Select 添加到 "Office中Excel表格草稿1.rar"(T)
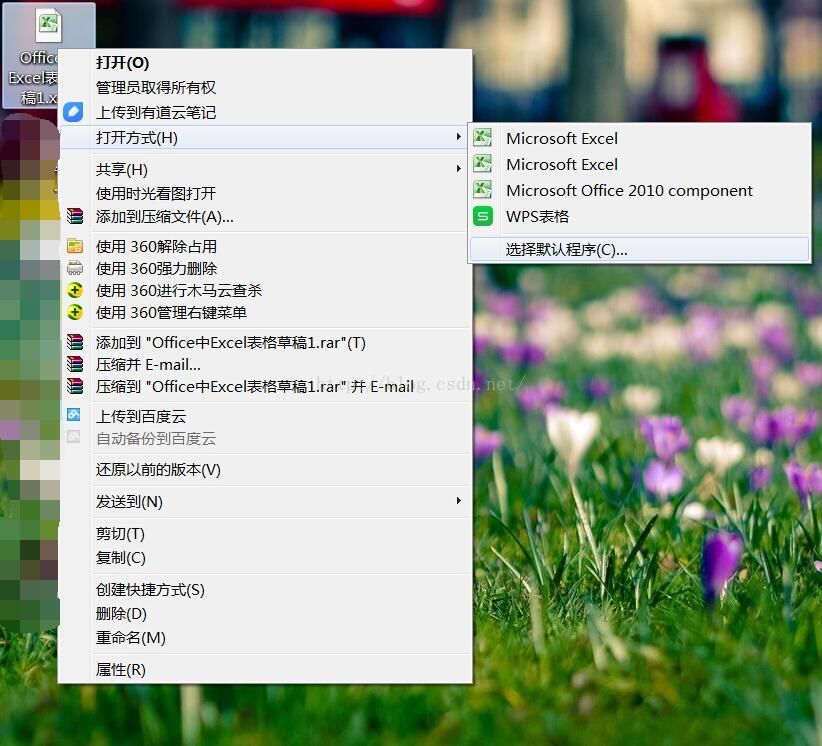Screen dimensions: 822x746 coord(266,342)
